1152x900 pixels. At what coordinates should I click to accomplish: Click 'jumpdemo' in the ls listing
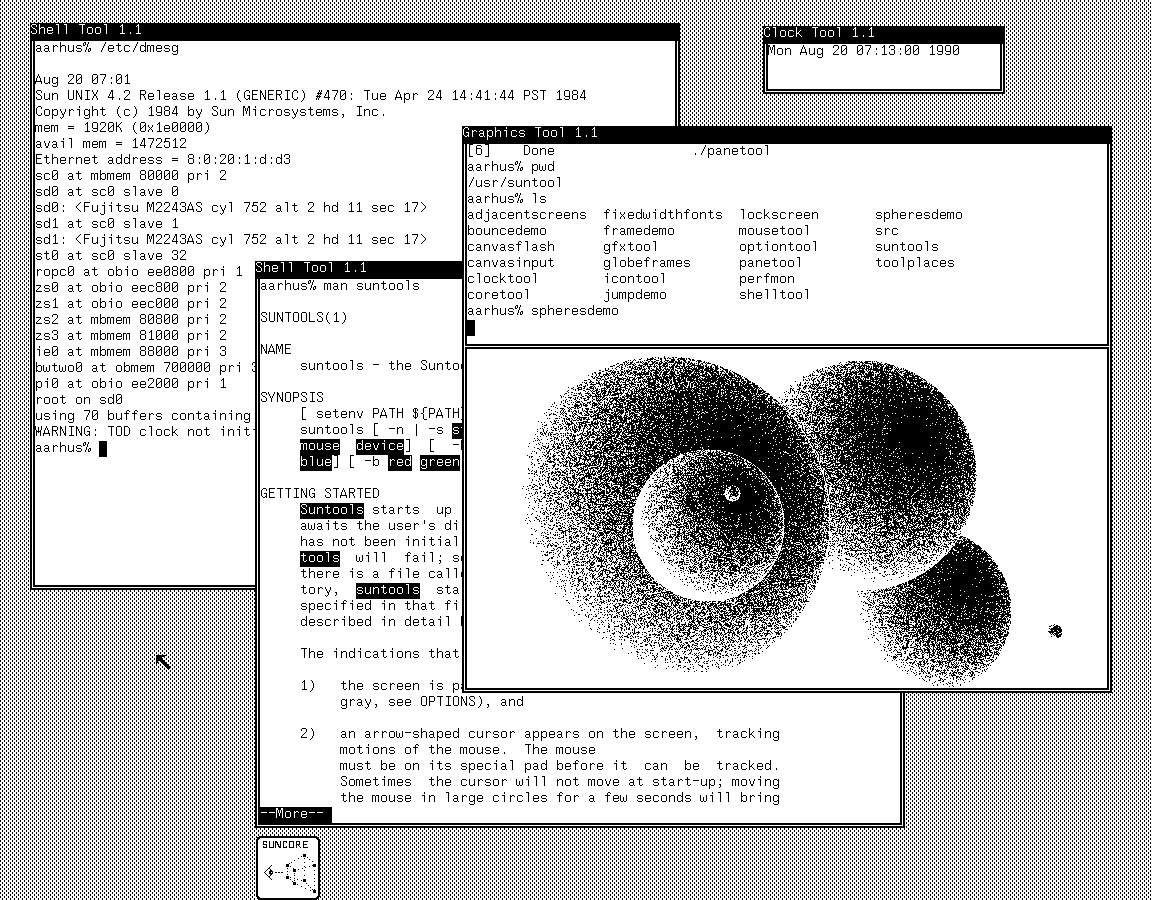point(635,295)
